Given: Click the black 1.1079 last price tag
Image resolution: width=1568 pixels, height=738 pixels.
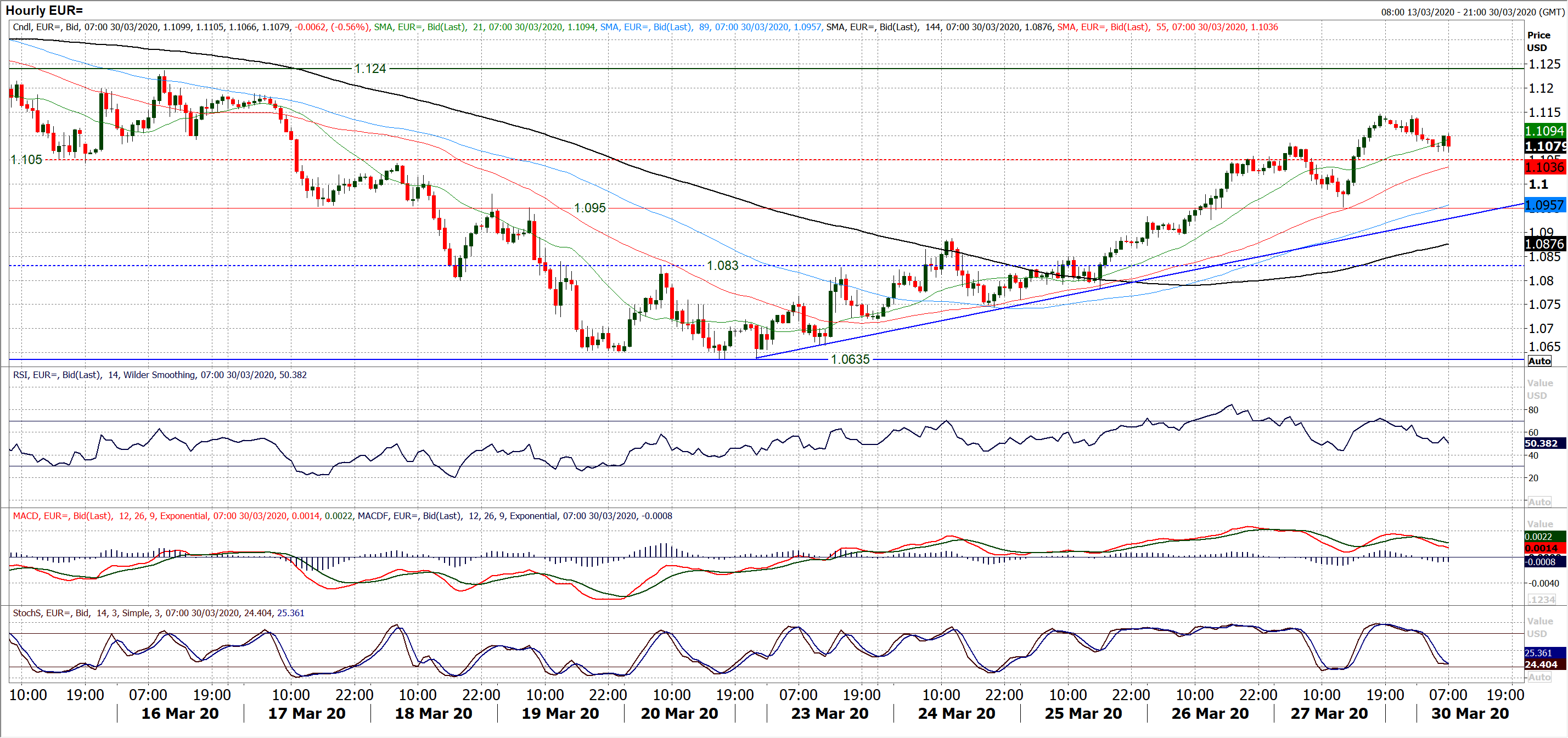Looking at the screenshot, I should click(1545, 146).
